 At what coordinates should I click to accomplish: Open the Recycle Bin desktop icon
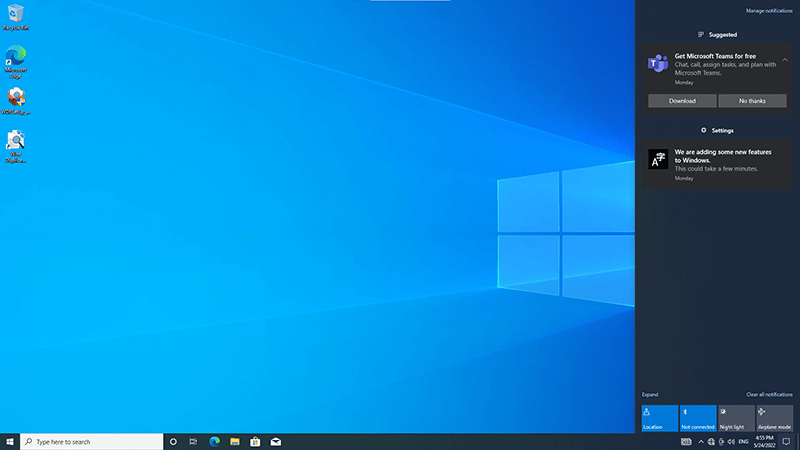pos(15,17)
